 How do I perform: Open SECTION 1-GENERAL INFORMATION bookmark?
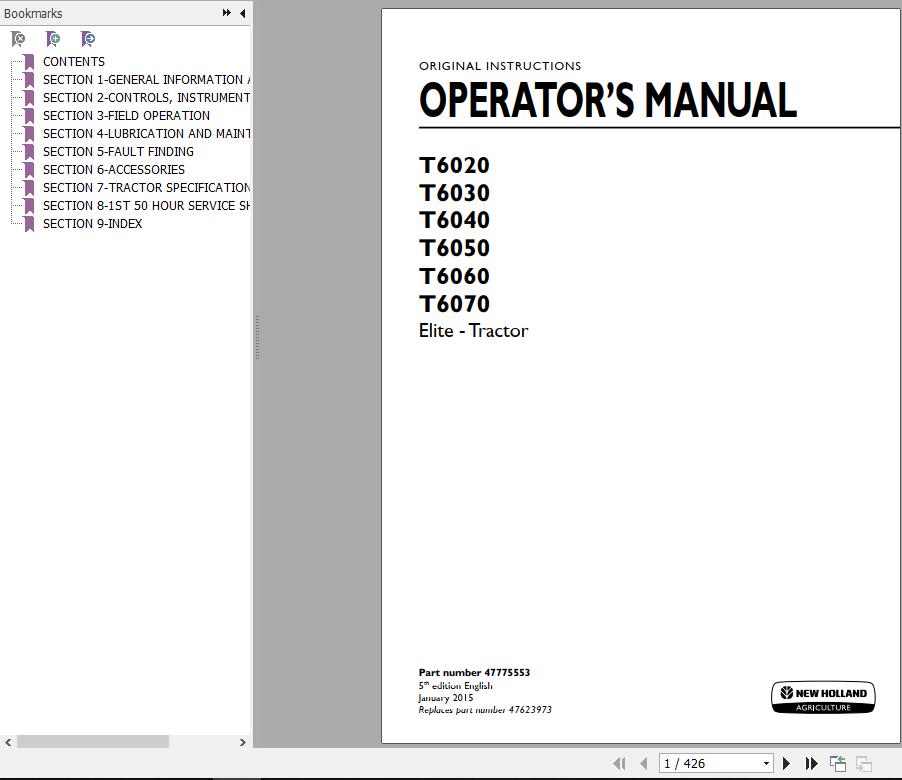pyautogui.click(x=146, y=79)
